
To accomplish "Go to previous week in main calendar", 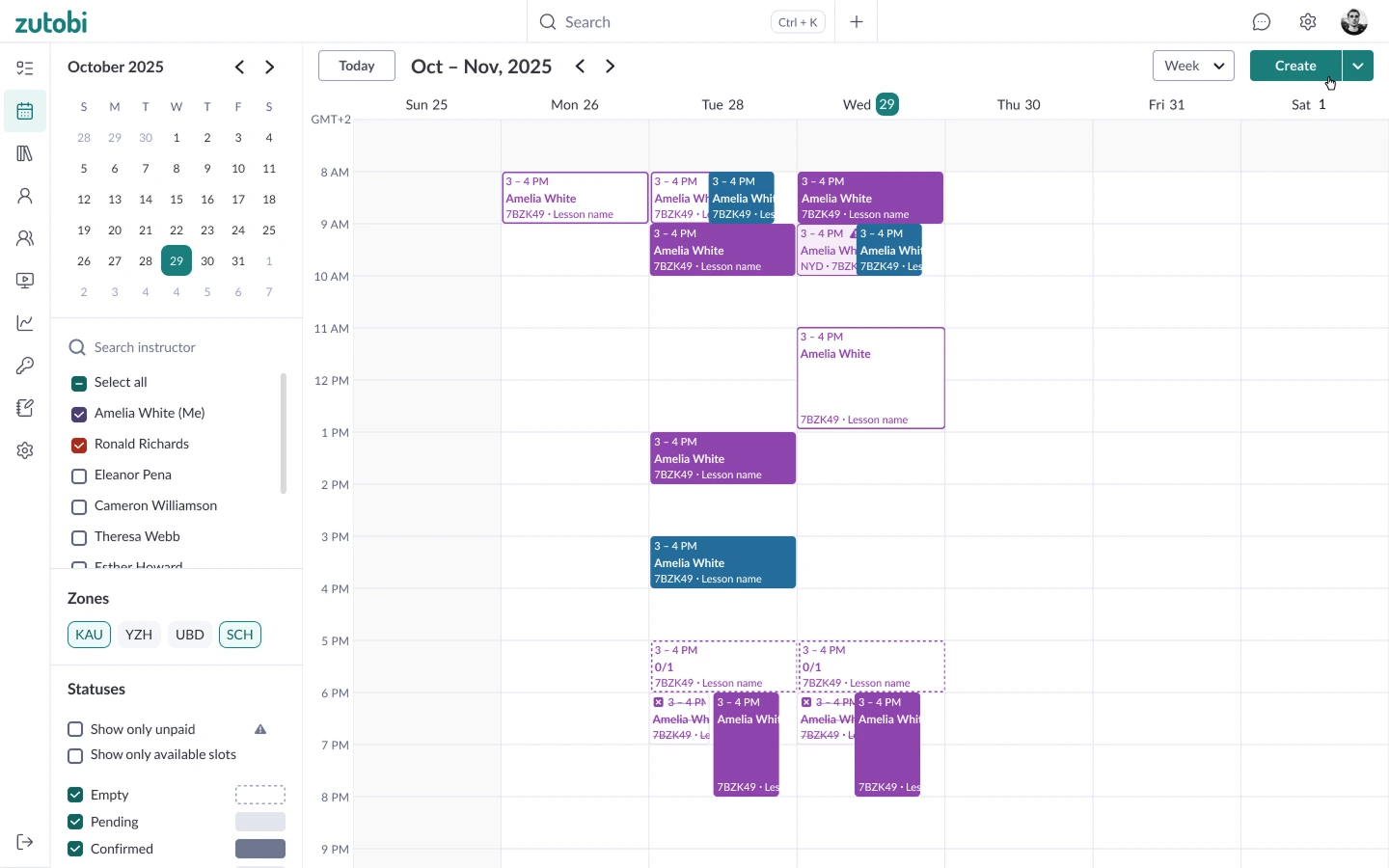I will point(580,66).
